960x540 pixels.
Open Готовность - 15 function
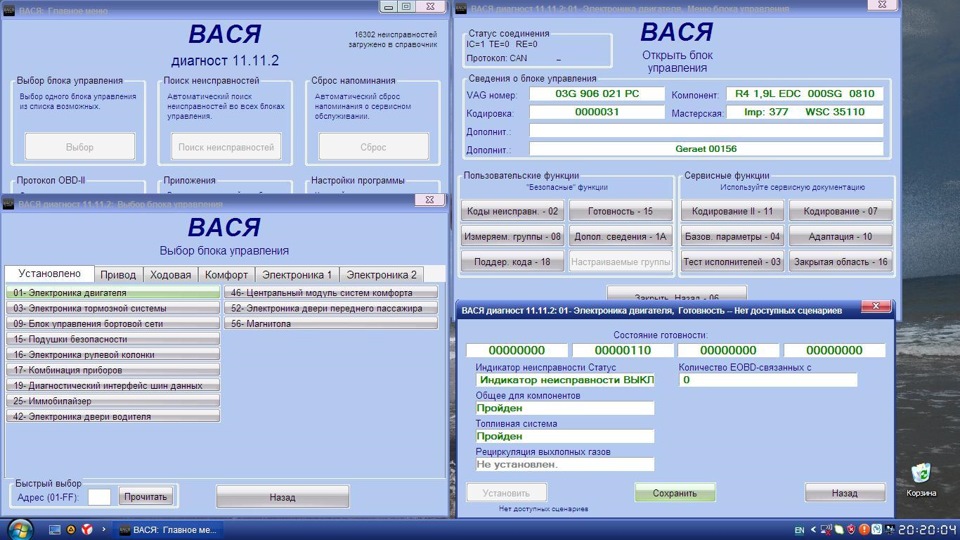click(620, 211)
